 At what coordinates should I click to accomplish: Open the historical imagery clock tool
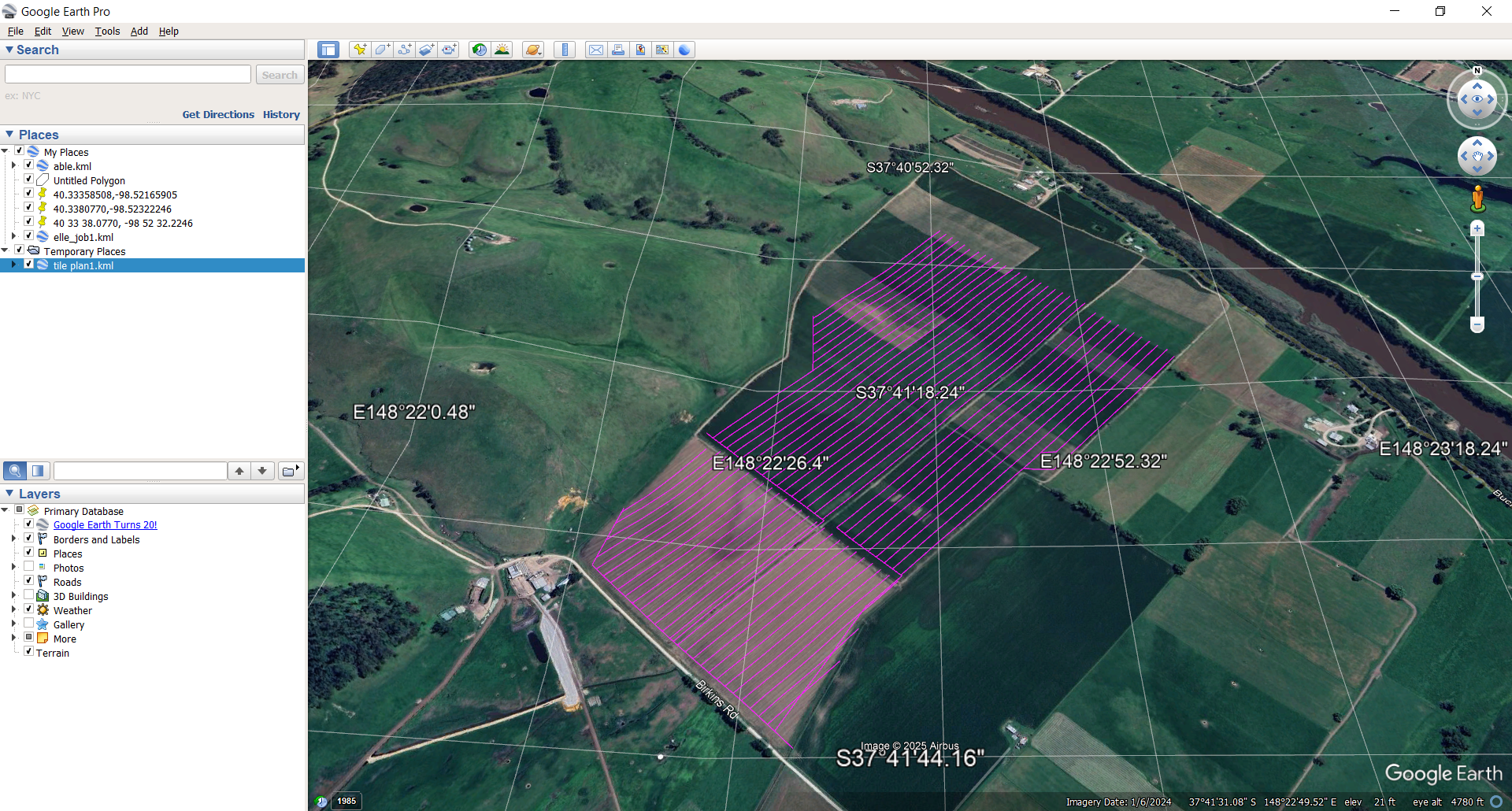[479, 50]
